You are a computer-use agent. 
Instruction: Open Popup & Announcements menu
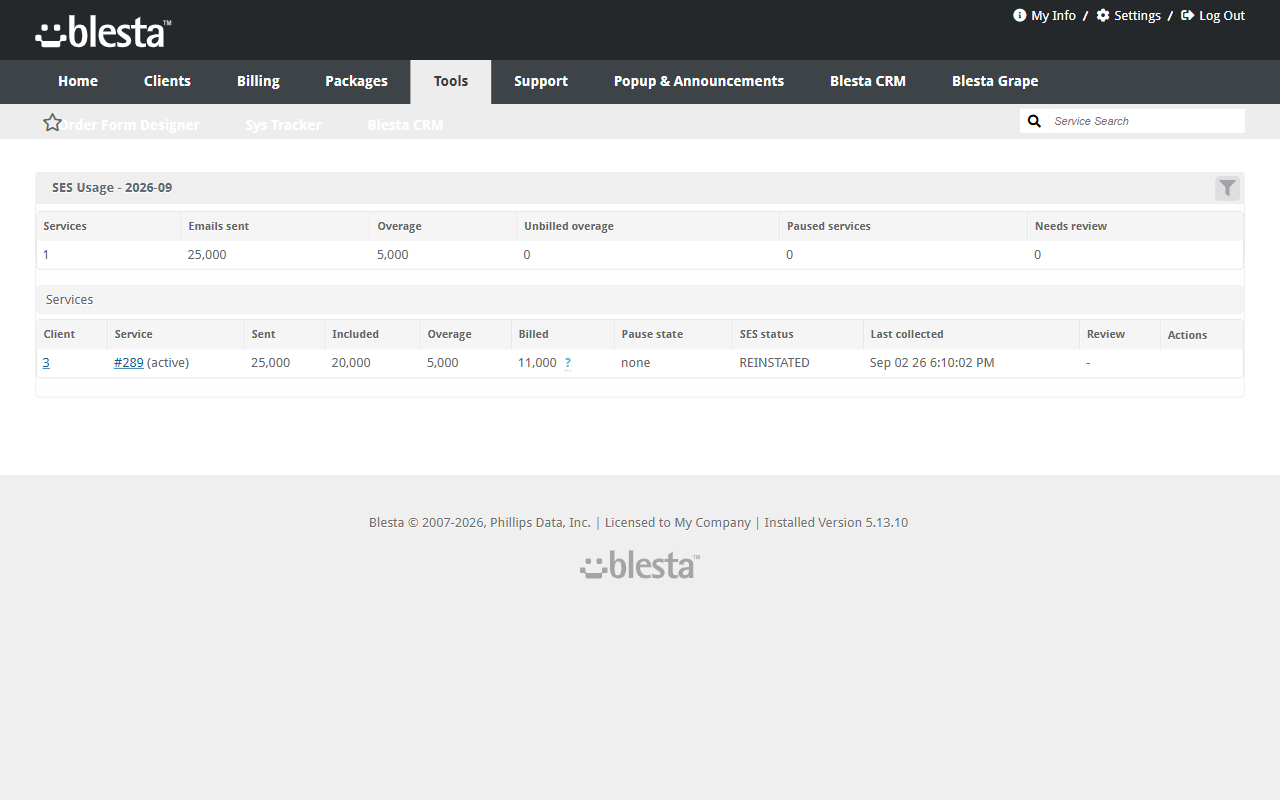click(699, 82)
